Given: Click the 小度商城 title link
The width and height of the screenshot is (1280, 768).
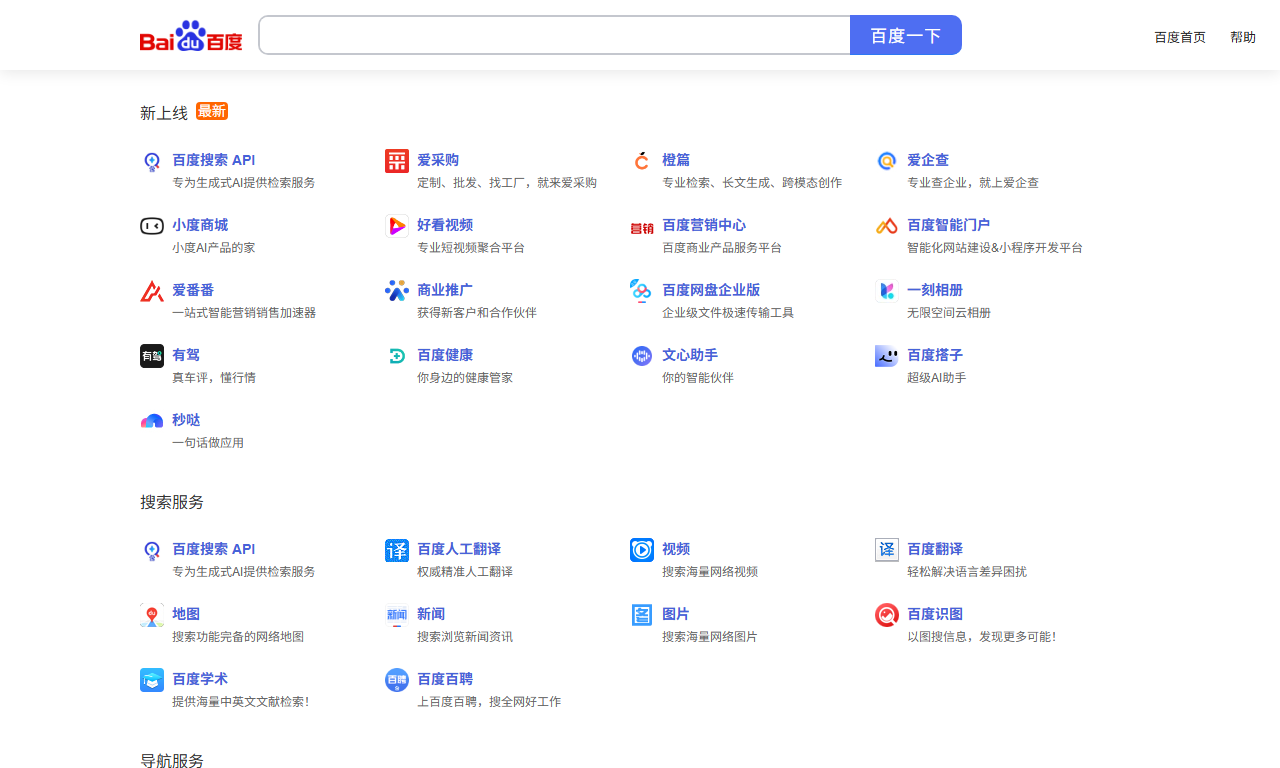Looking at the screenshot, I should 200,225.
